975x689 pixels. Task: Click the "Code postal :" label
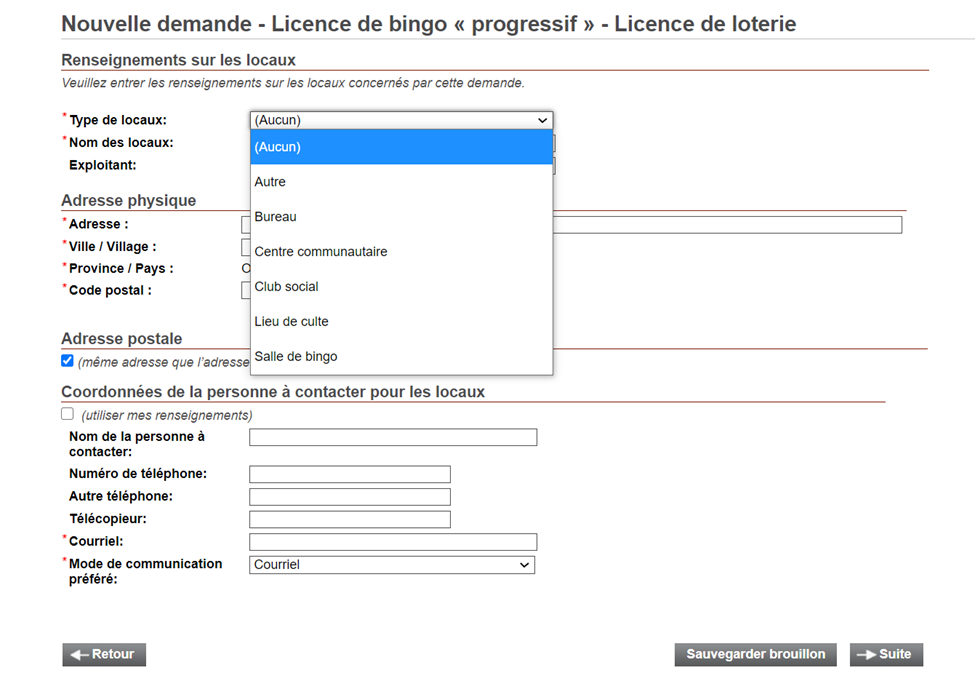110,290
